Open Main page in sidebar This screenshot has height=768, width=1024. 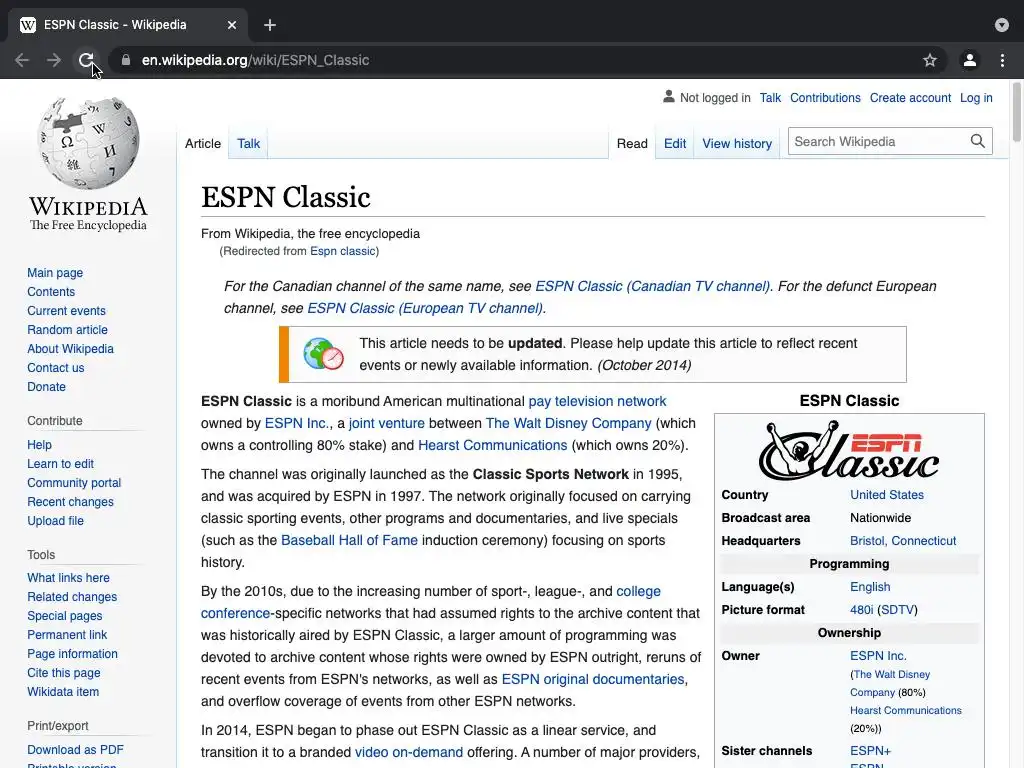pos(55,273)
